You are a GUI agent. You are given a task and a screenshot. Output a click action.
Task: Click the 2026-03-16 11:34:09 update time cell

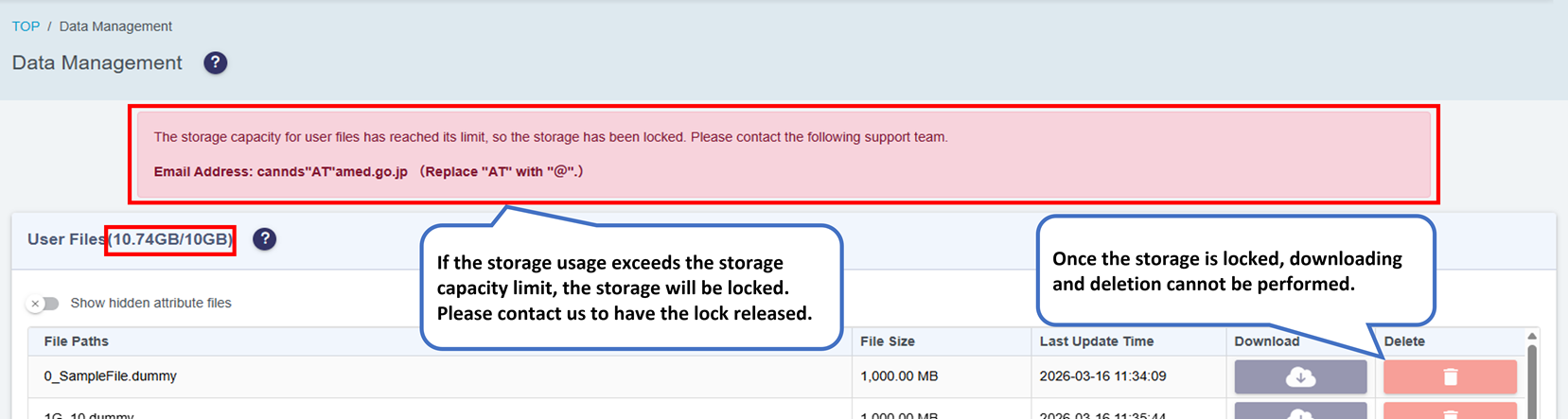coord(1102,376)
